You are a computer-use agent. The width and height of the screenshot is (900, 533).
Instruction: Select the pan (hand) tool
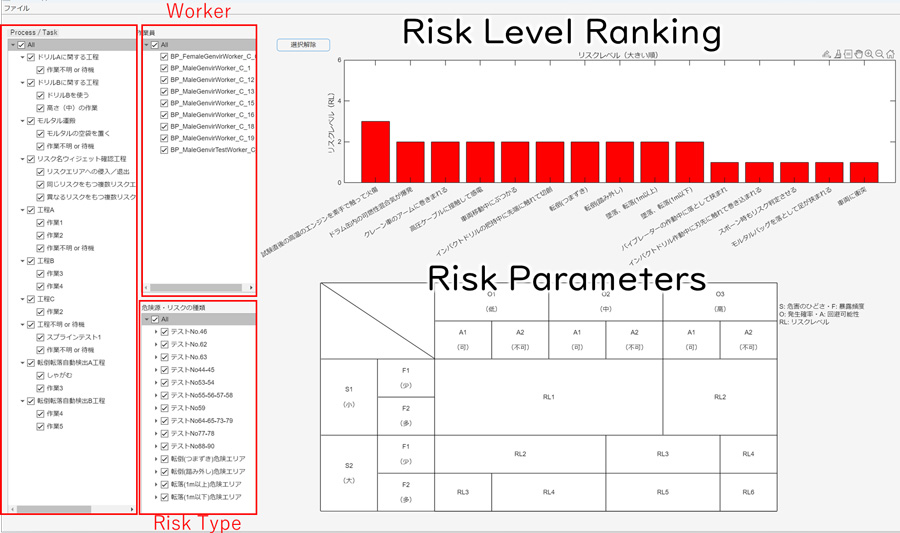pos(859,54)
